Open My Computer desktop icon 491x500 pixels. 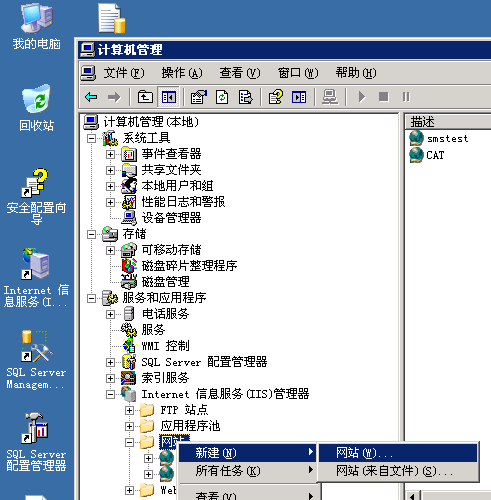click(36, 27)
